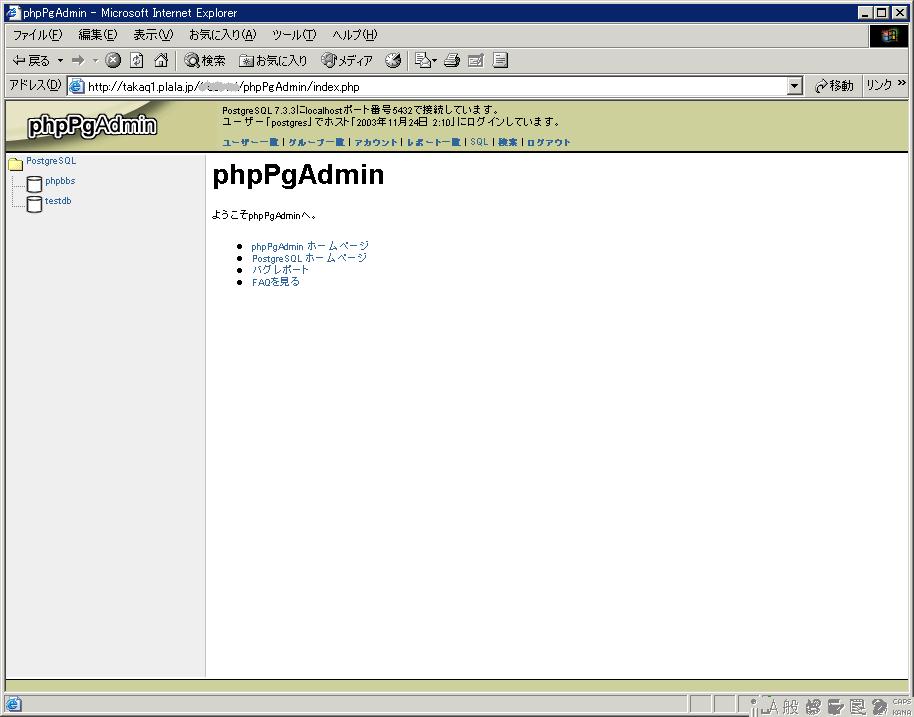This screenshot has width=914, height=717.
Task: Open the History toolbar icon
Action: pos(393,60)
